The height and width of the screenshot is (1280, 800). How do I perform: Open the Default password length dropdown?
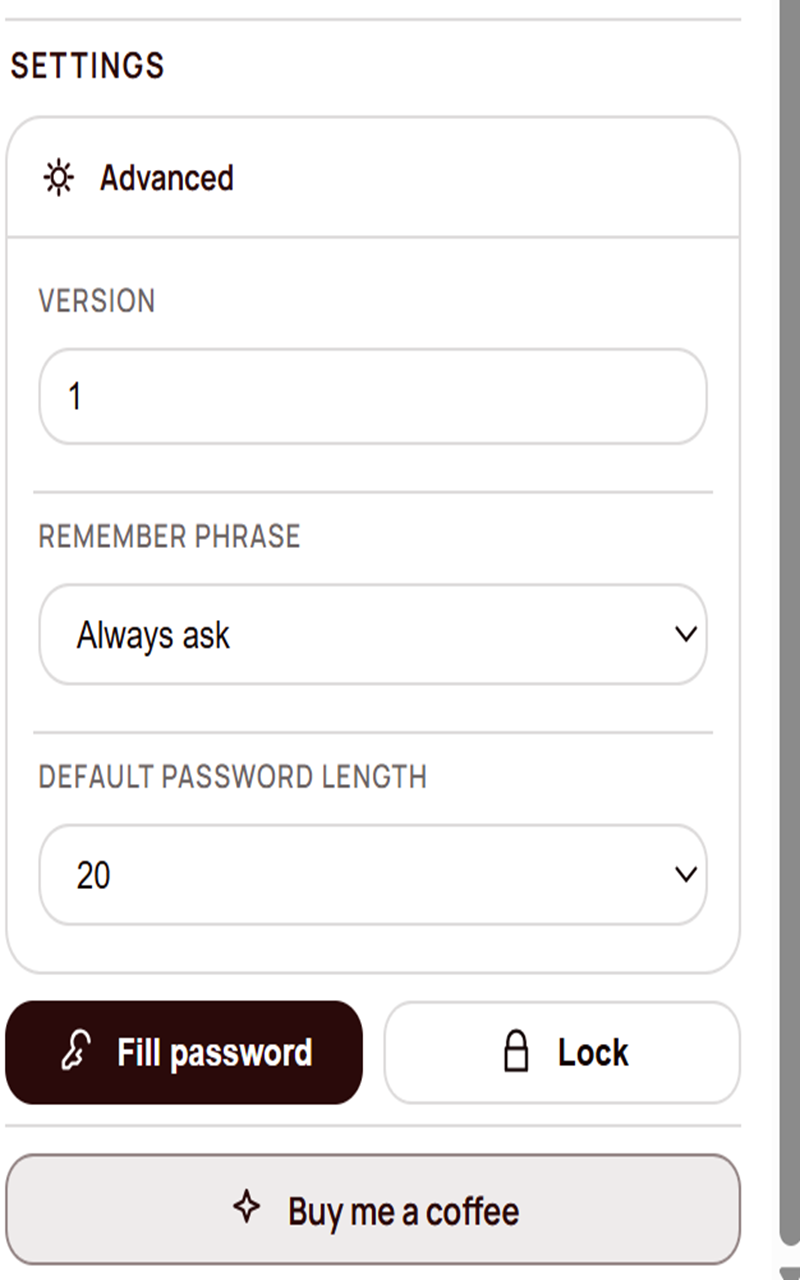tap(372, 874)
